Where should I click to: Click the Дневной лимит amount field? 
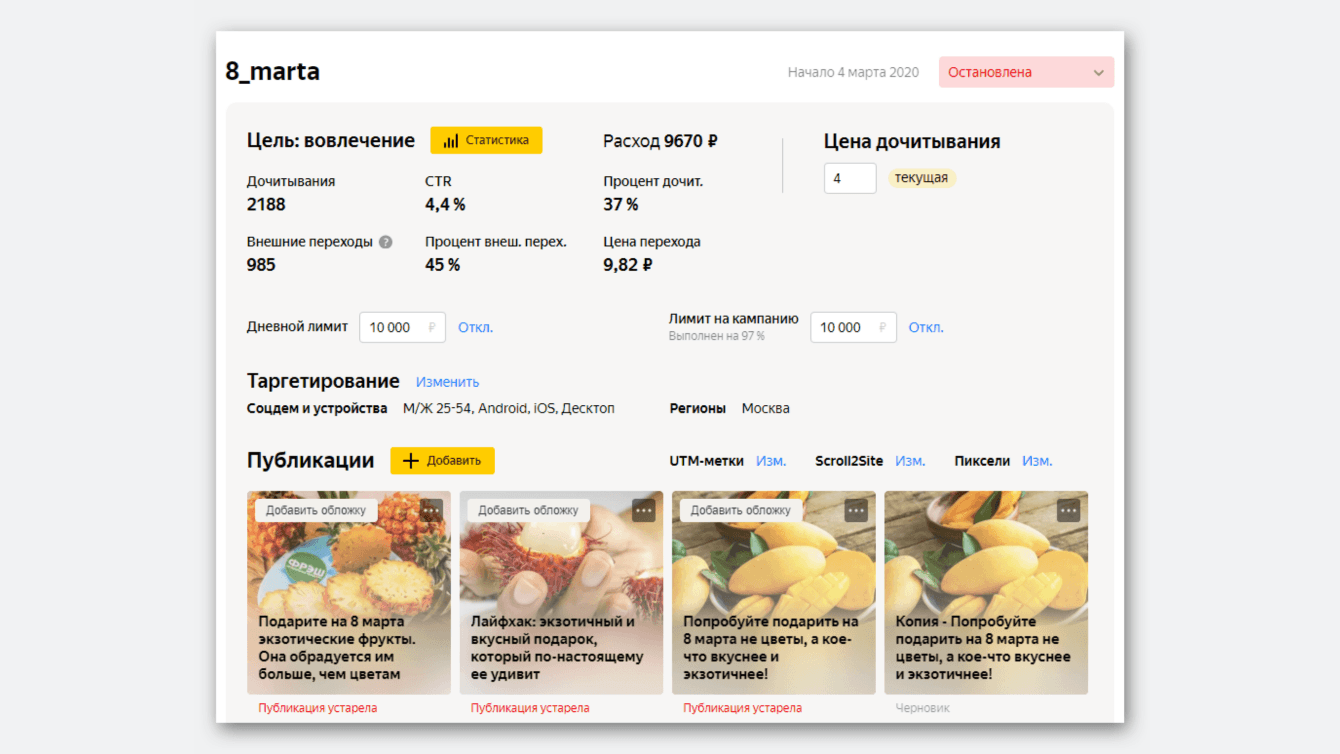pos(402,327)
